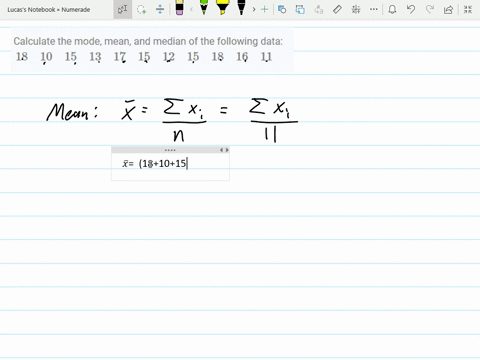Open the Math assistant tool
This screenshot has height=360, width=480.
point(356,9)
